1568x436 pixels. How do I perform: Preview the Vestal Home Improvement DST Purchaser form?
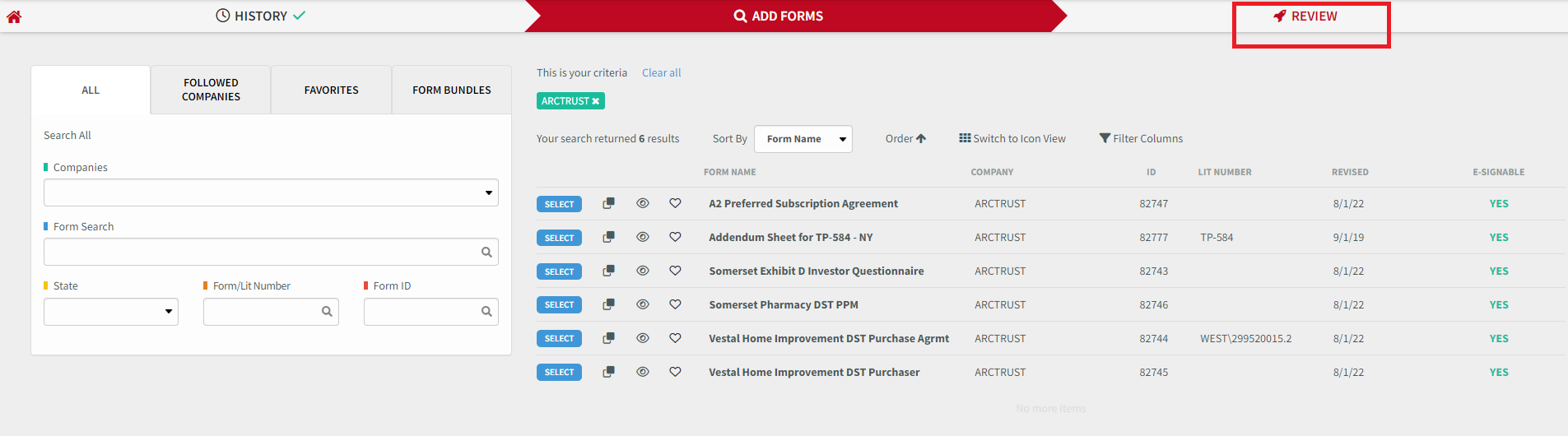coord(643,372)
